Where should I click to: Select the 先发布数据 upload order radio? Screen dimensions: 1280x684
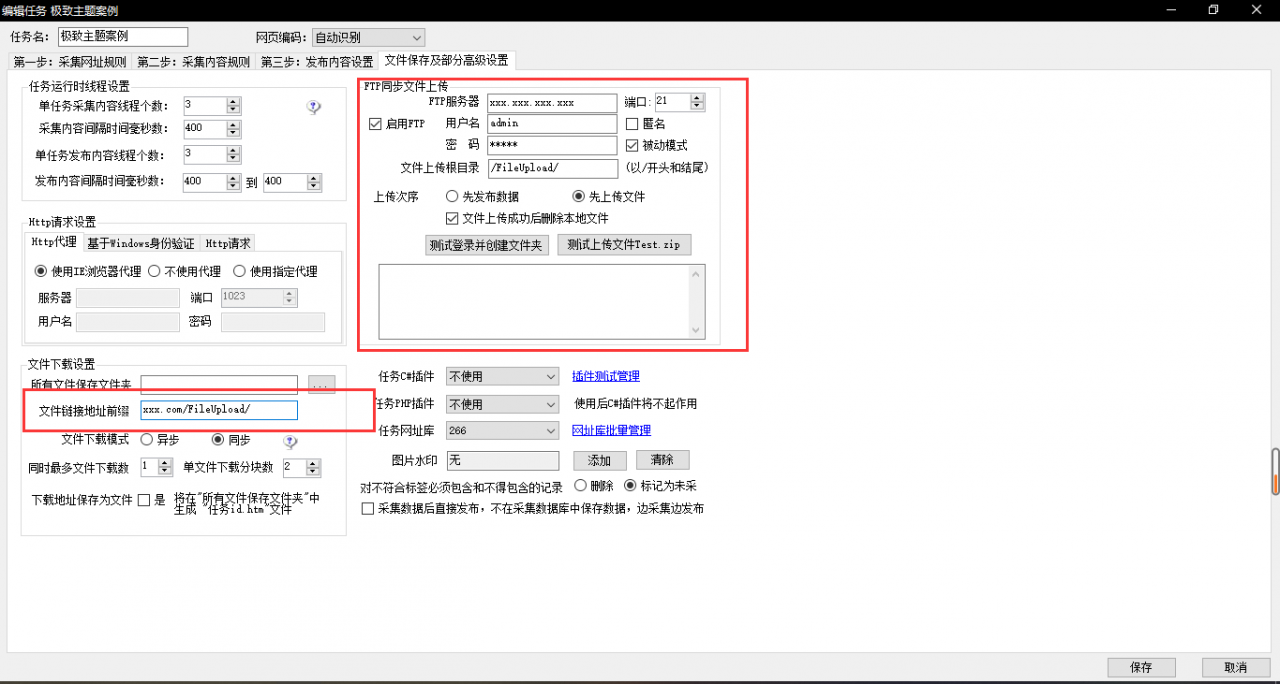tap(452, 196)
